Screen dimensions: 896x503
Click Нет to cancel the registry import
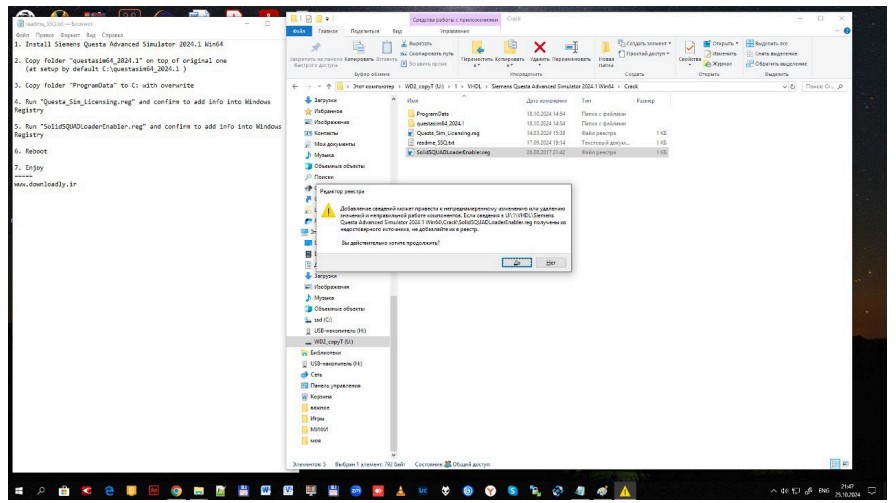click(550, 262)
